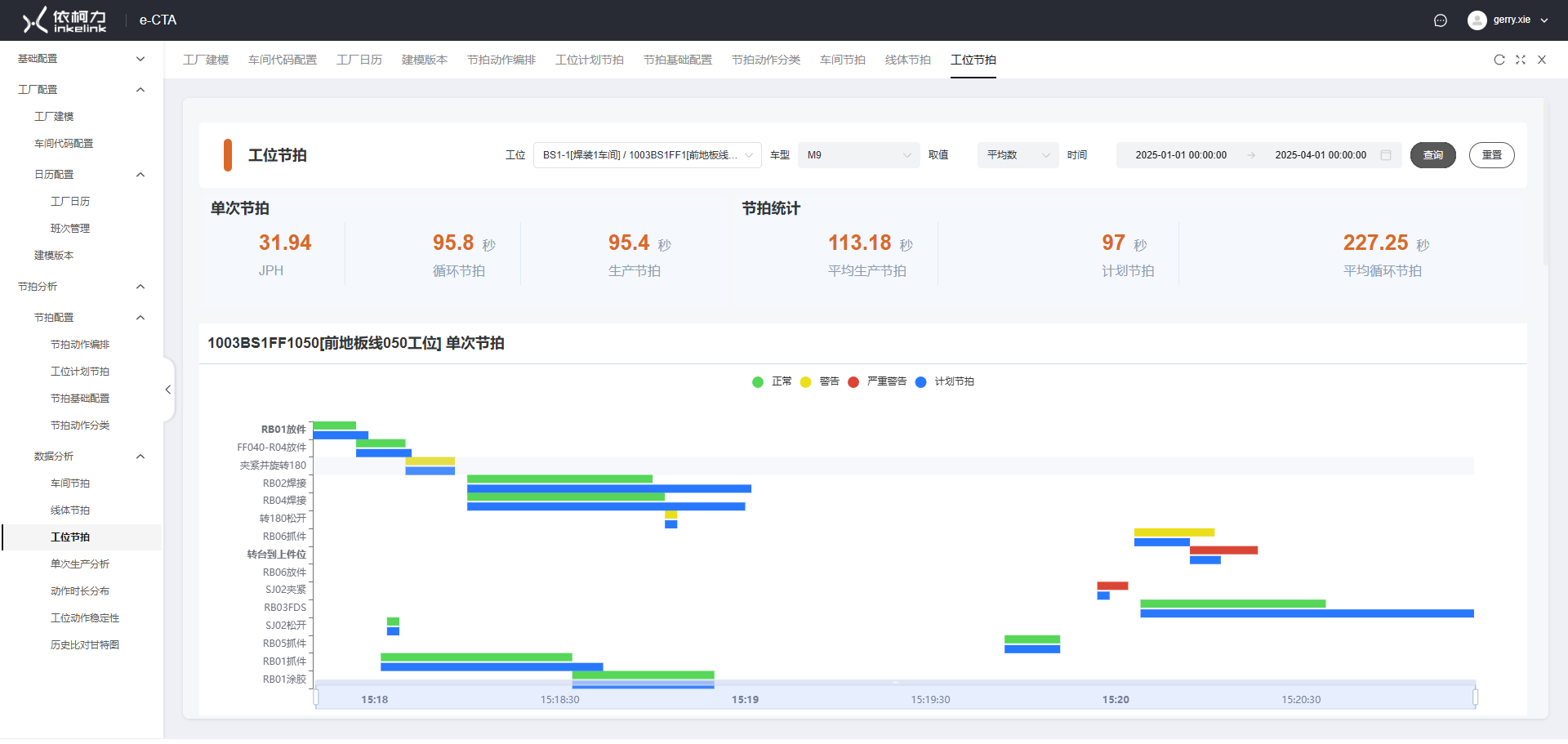Click the inkelink logo

[65, 20]
